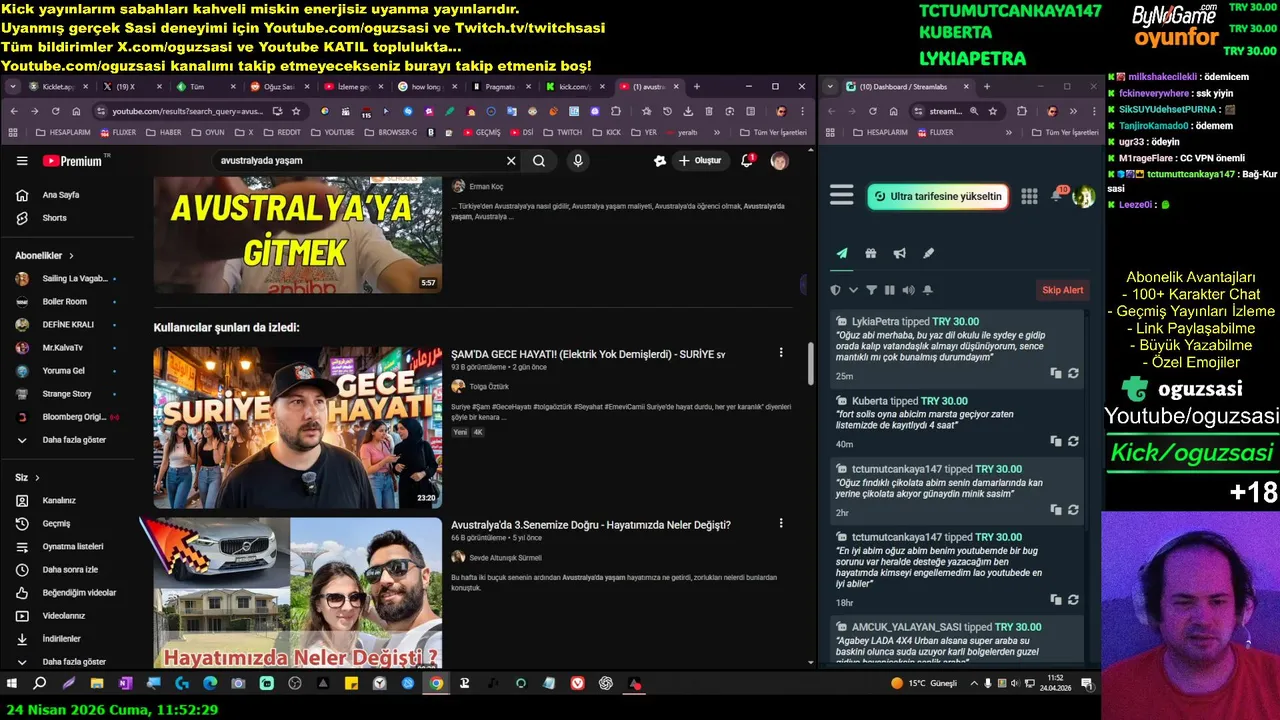This screenshot has height=720, width=1280.
Task: Open the tab search dropdown in YouTube window
Action: point(13,87)
